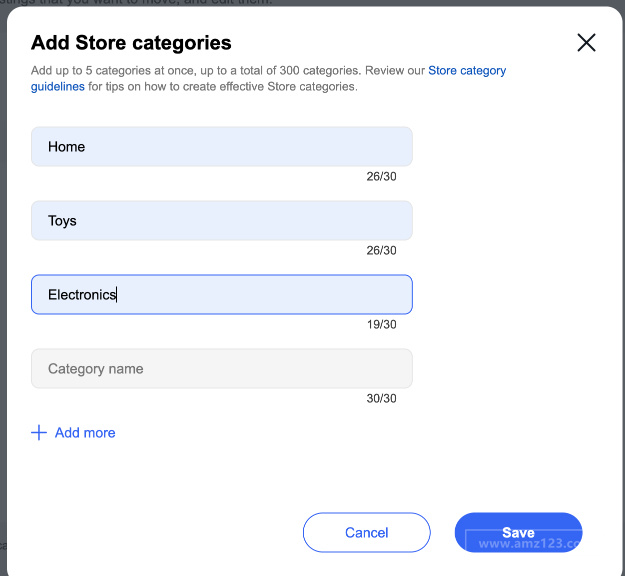The height and width of the screenshot is (576, 625).
Task: Click the 26/30 counter under Toys
Action: (381, 251)
